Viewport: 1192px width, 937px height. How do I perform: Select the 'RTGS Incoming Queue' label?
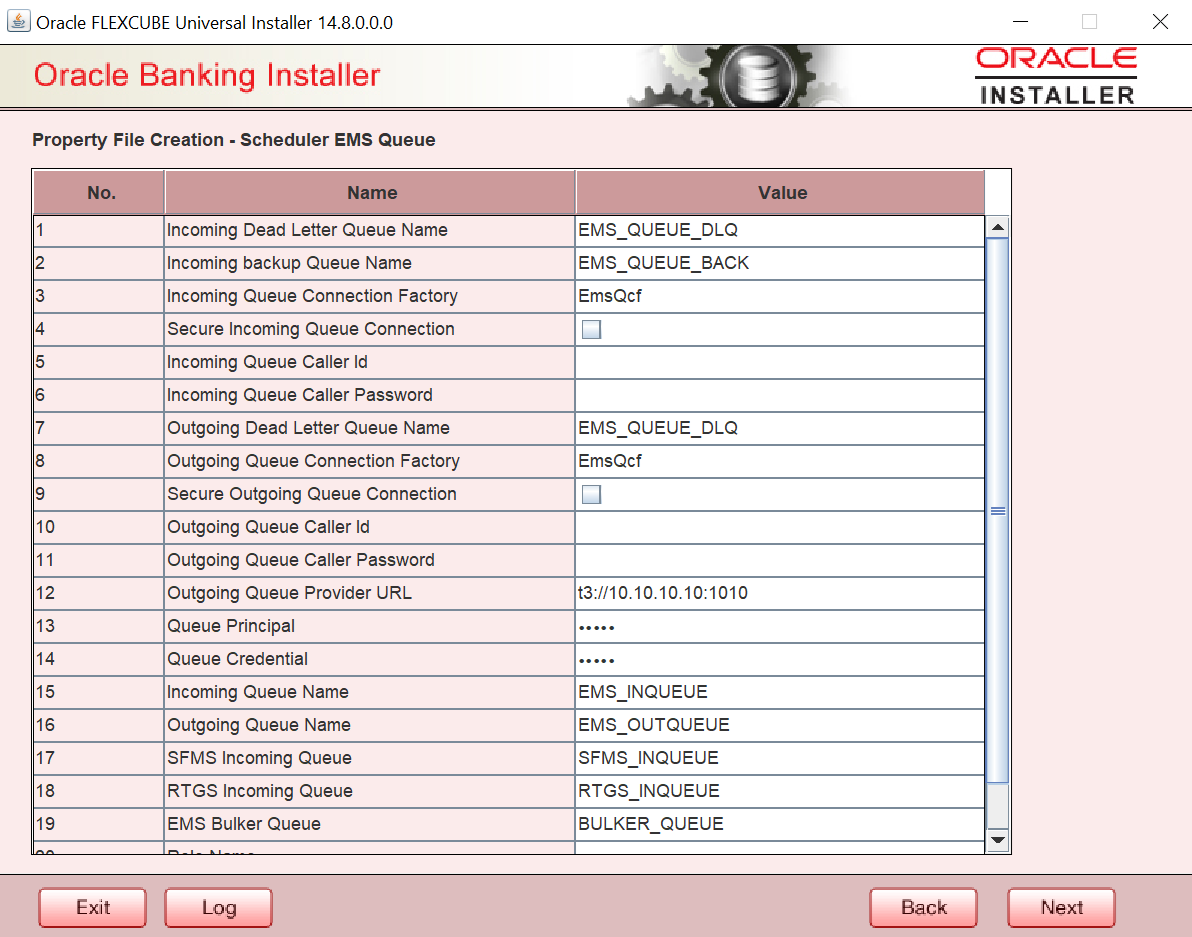(x=260, y=791)
